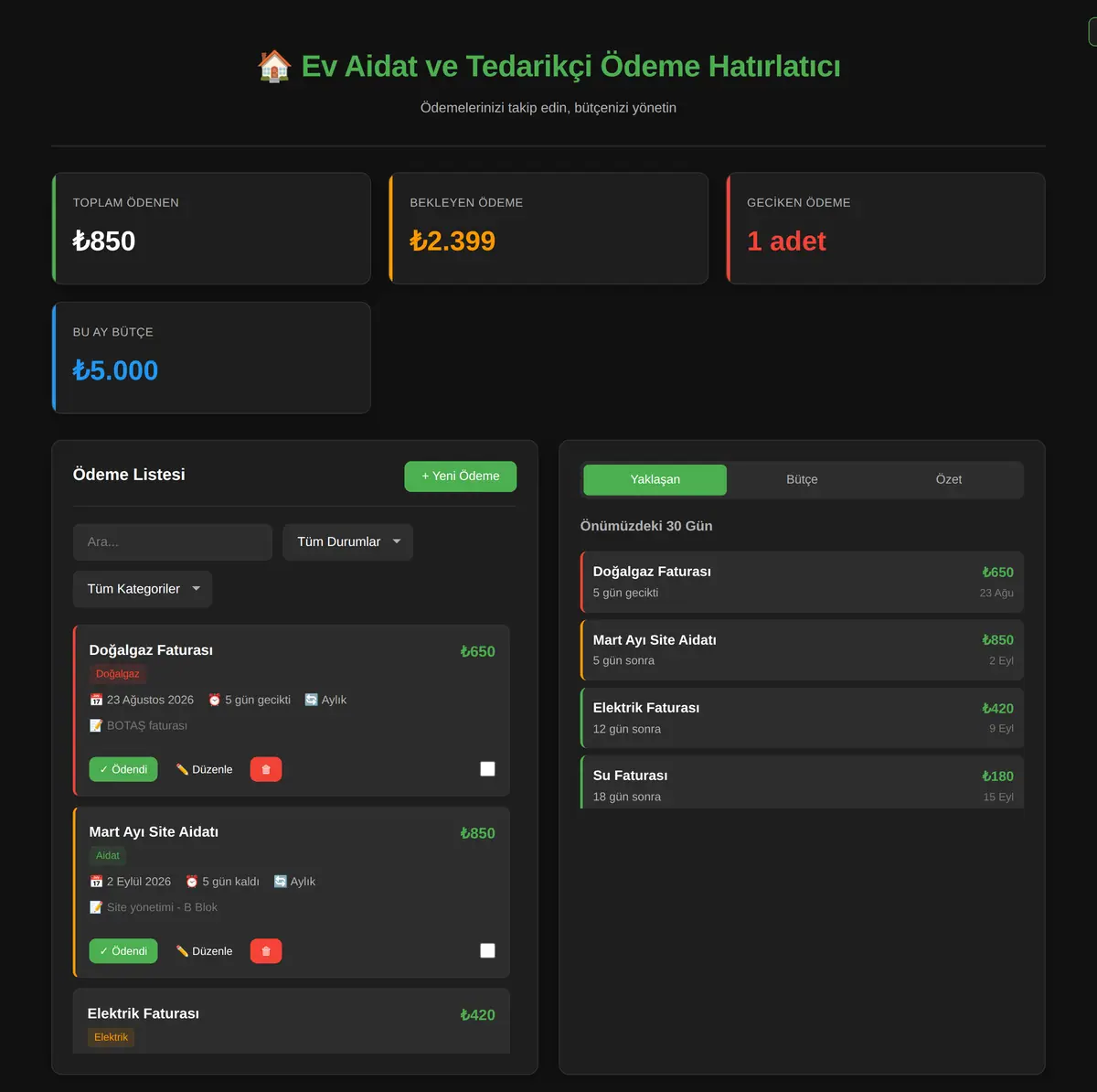Click alarm clock icon beside 5 gün kaldı

click(192, 882)
